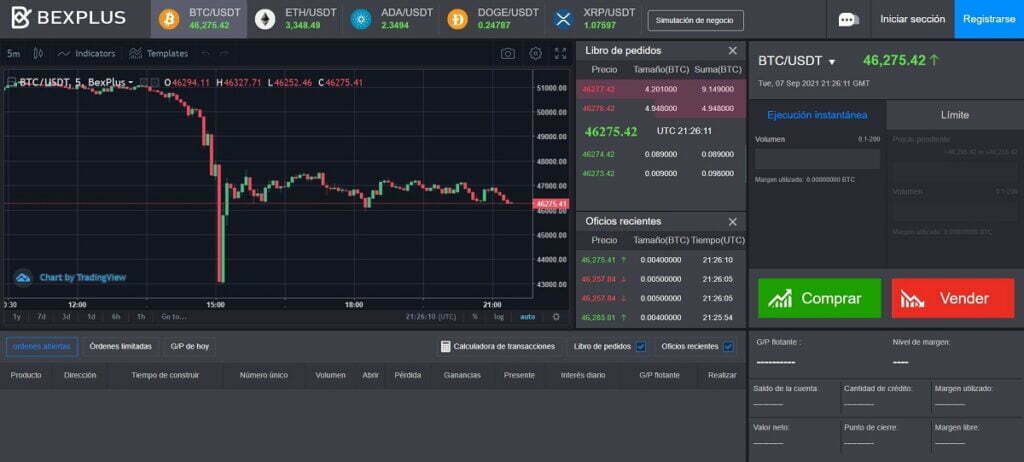Click the Producto column header
Screen dimensions: 1024x462
coord(26,375)
